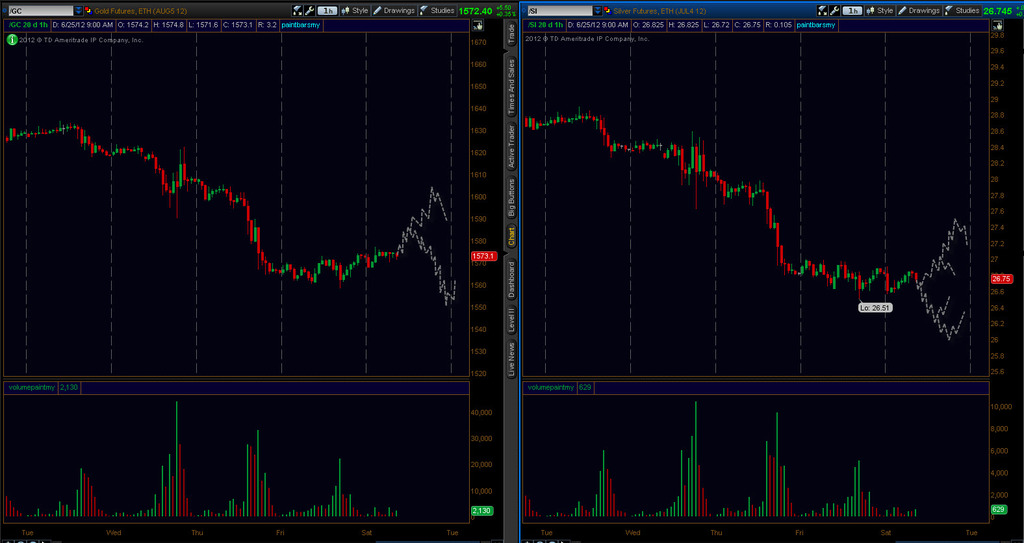The width and height of the screenshot is (1024, 543).
Task: Switch to Times And Sales side tab
Action: click(x=511, y=85)
